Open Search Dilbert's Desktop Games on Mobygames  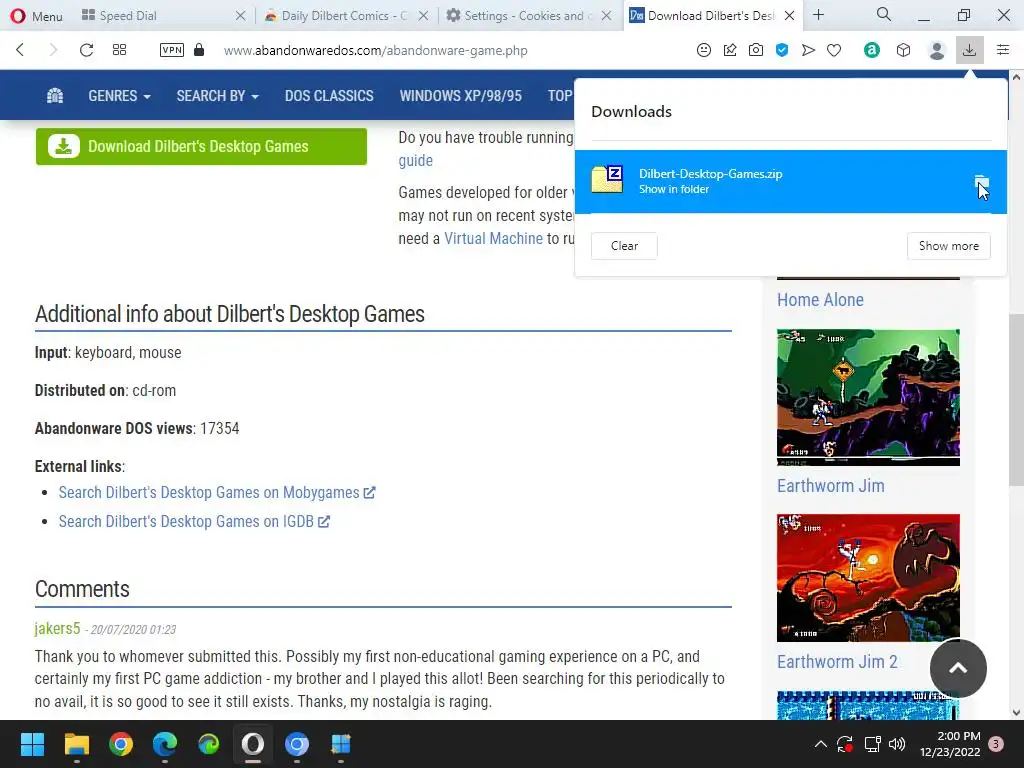coord(217,492)
